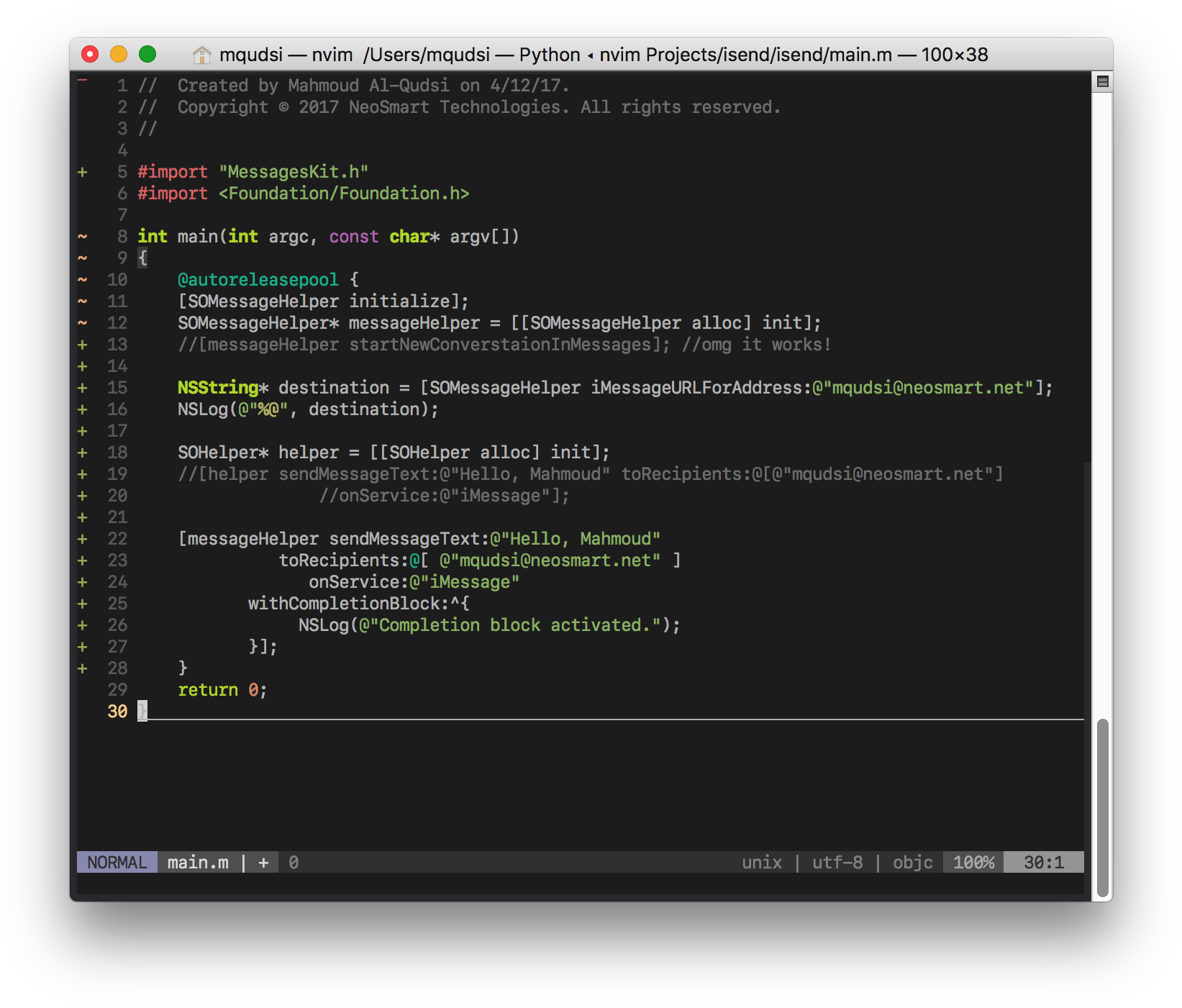1182x1008 pixels.
Task: Click the NORMAL mode indicator in status line
Action: pyautogui.click(x=117, y=862)
